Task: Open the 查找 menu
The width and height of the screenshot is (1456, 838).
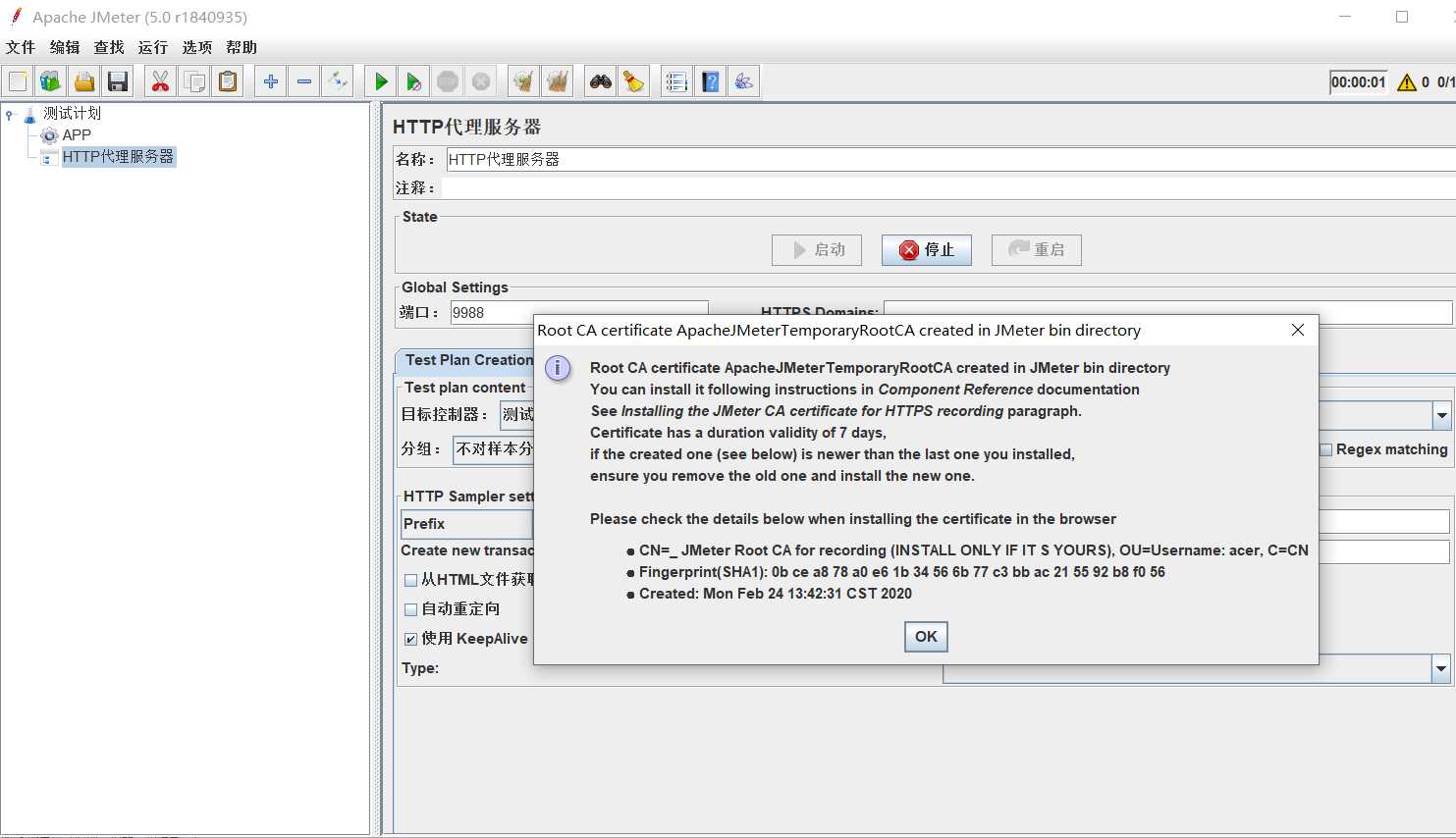Action: [109, 47]
